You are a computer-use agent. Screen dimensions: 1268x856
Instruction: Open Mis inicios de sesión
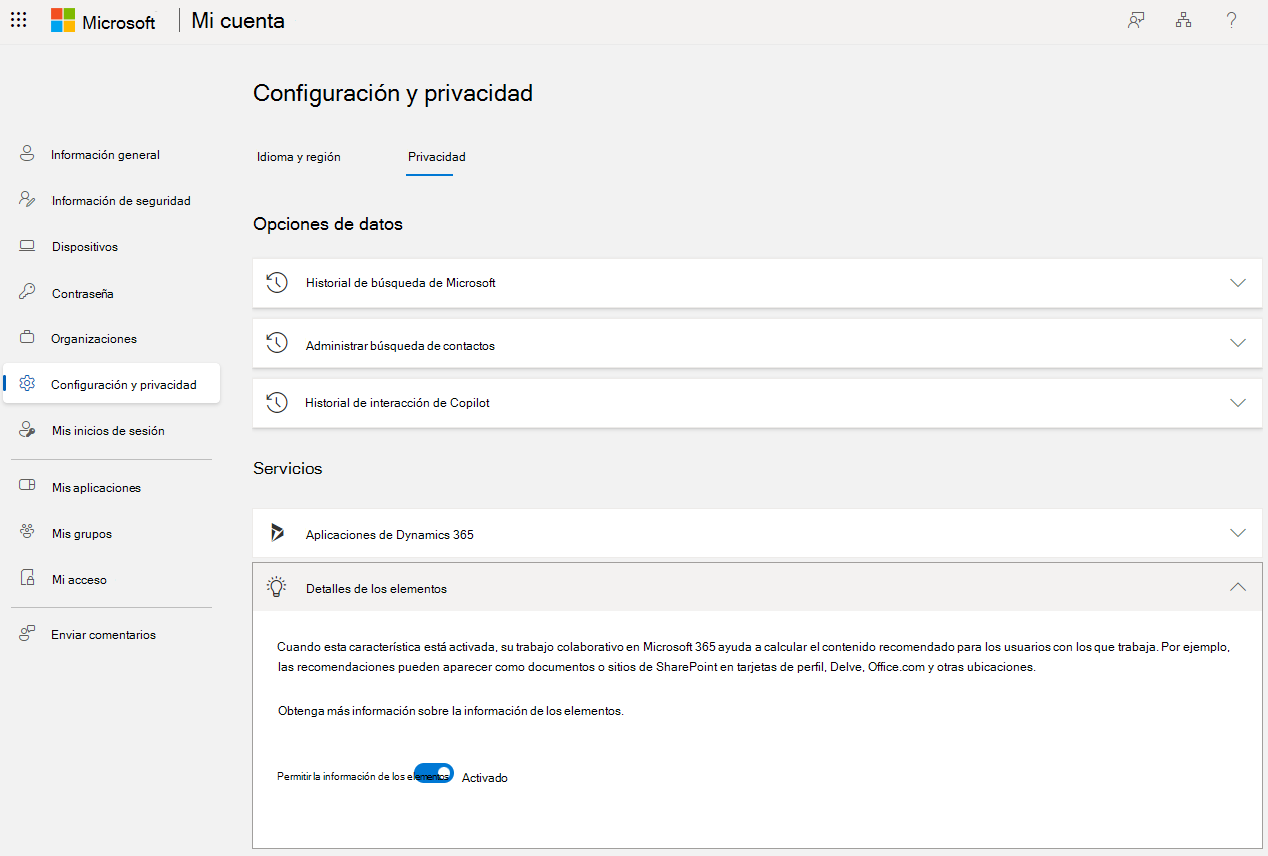pos(104,429)
